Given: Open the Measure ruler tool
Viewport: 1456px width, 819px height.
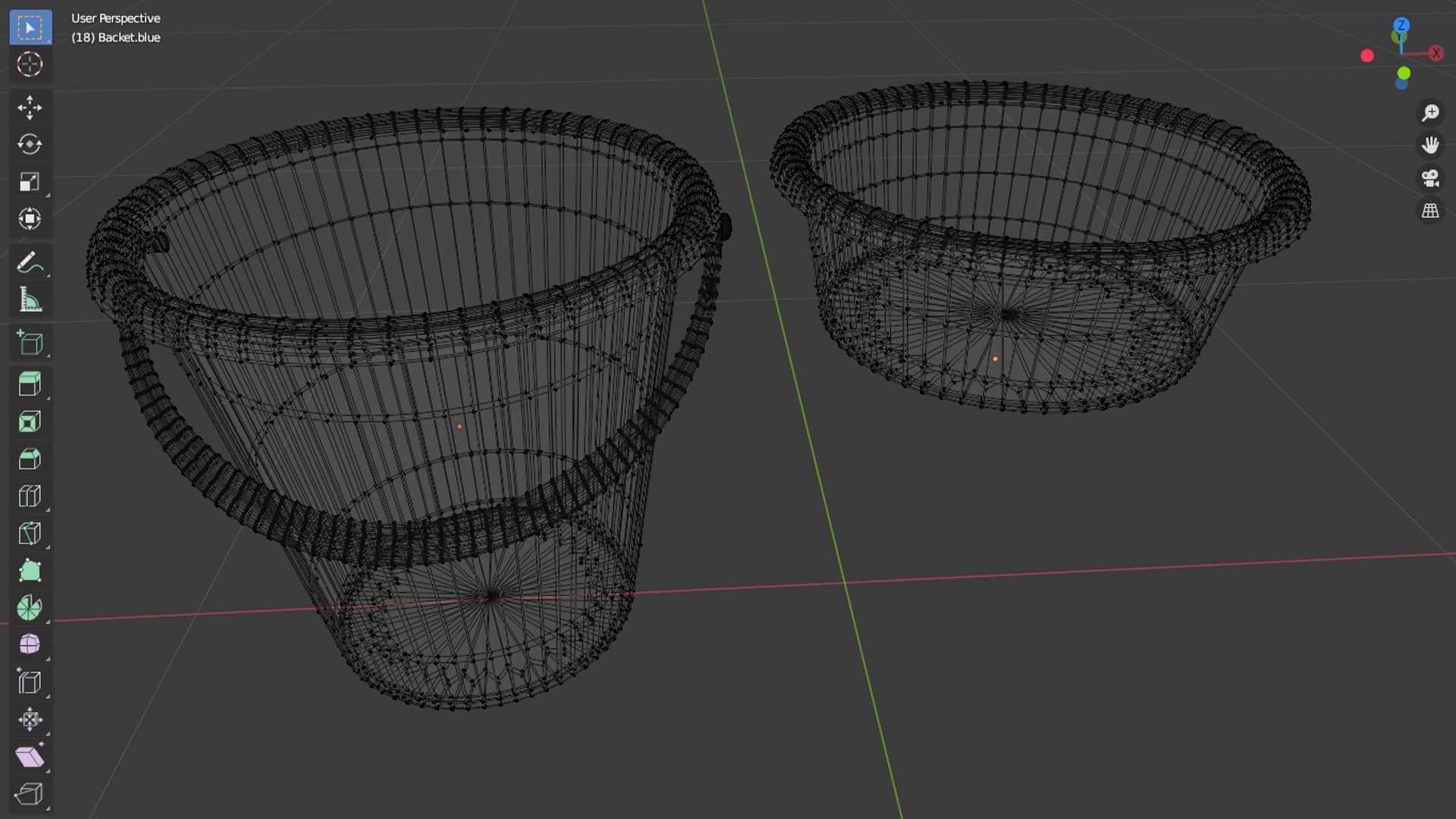Looking at the screenshot, I should click(x=30, y=300).
